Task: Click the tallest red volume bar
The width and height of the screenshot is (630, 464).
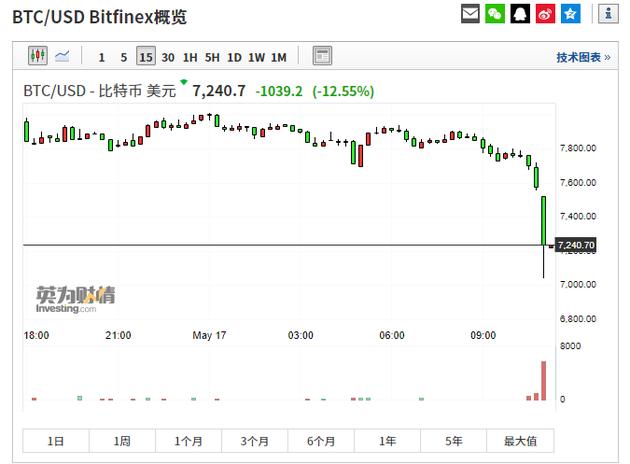Action: (544, 380)
